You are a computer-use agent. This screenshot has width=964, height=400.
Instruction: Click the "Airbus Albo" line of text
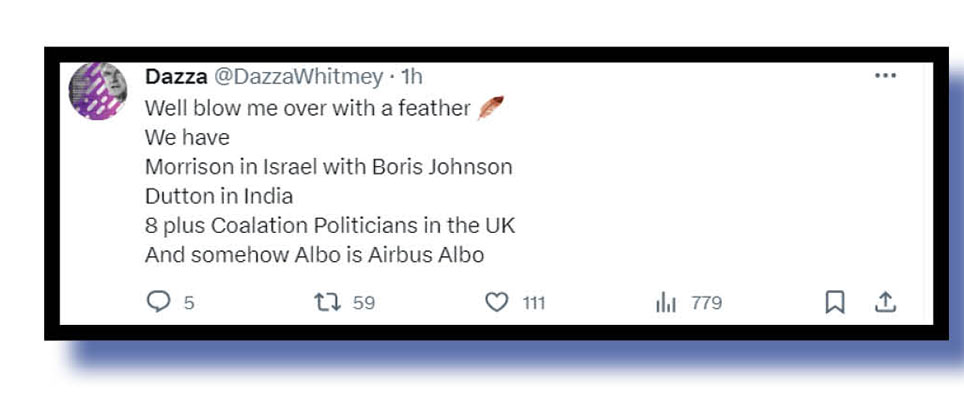click(314, 255)
